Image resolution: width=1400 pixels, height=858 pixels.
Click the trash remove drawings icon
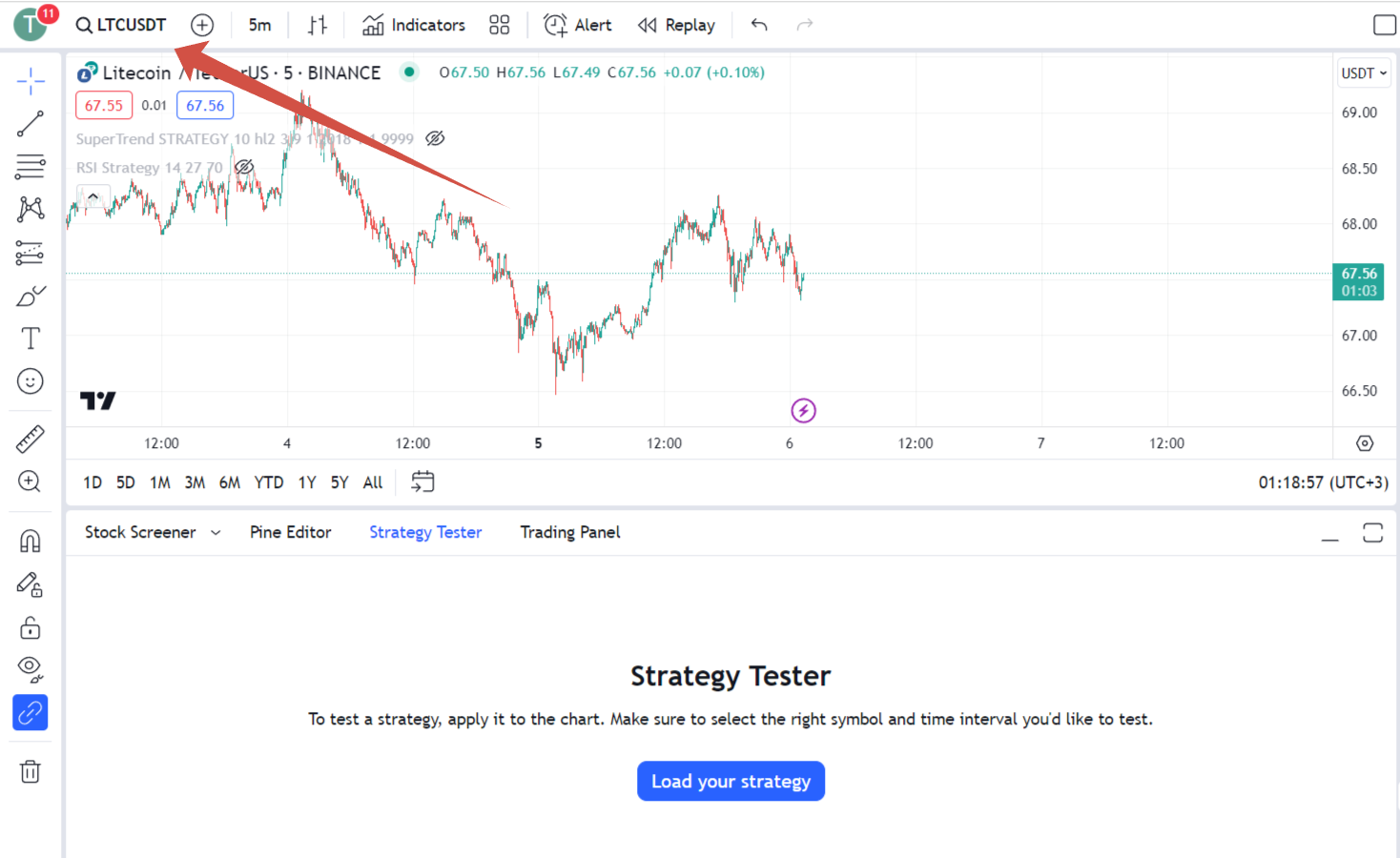click(x=31, y=771)
